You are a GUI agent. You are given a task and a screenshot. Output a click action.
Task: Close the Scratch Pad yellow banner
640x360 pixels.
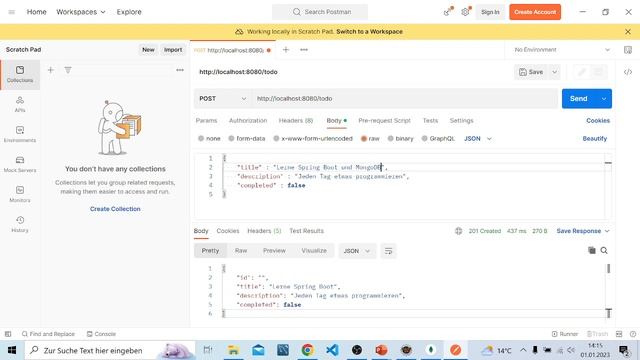tap(628, 31)
